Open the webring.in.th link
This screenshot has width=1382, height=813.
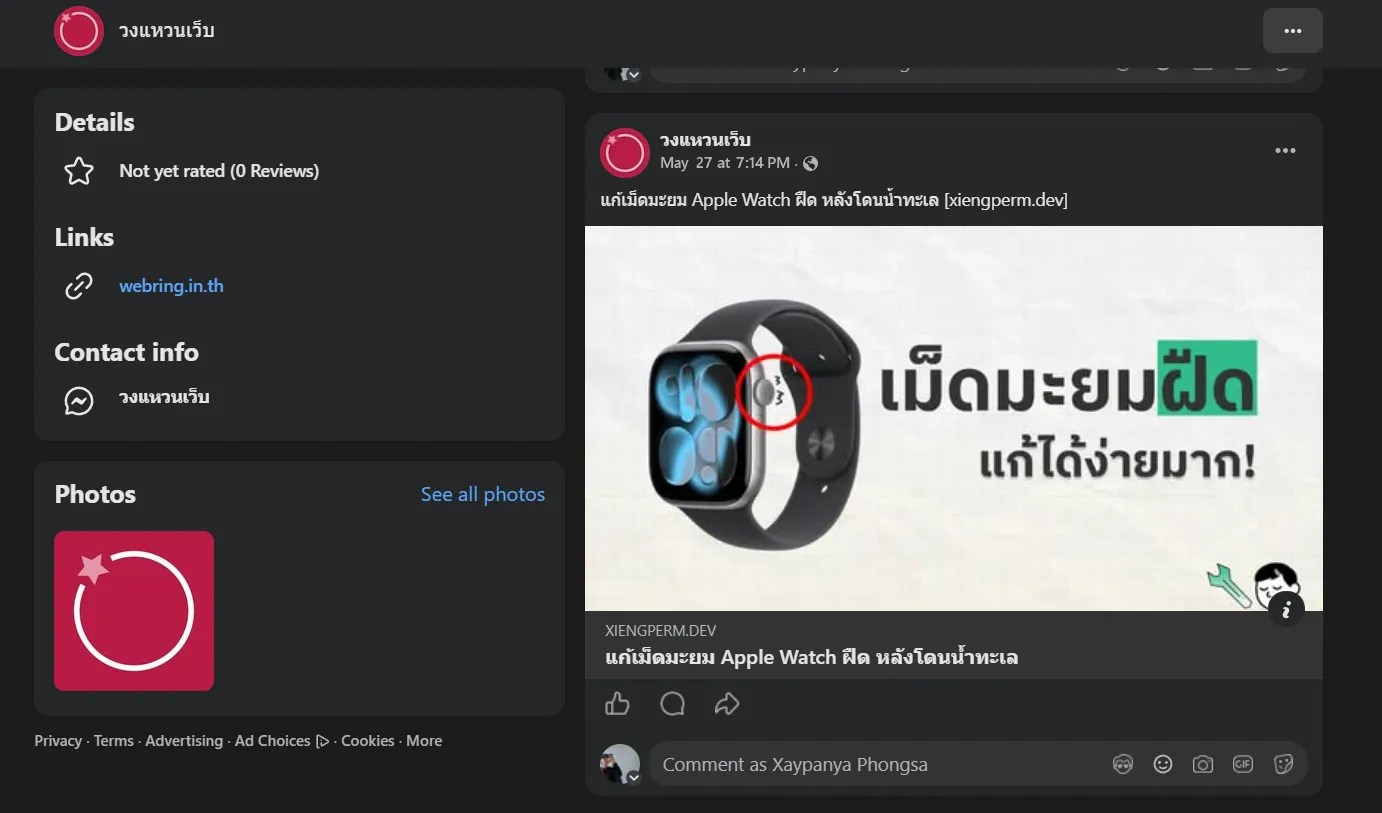(171, 286)
